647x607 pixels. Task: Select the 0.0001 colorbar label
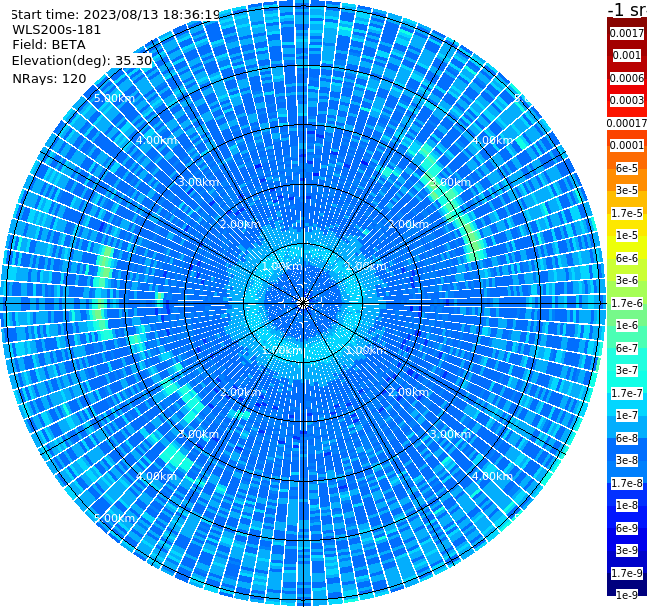(x=627, y=145)
